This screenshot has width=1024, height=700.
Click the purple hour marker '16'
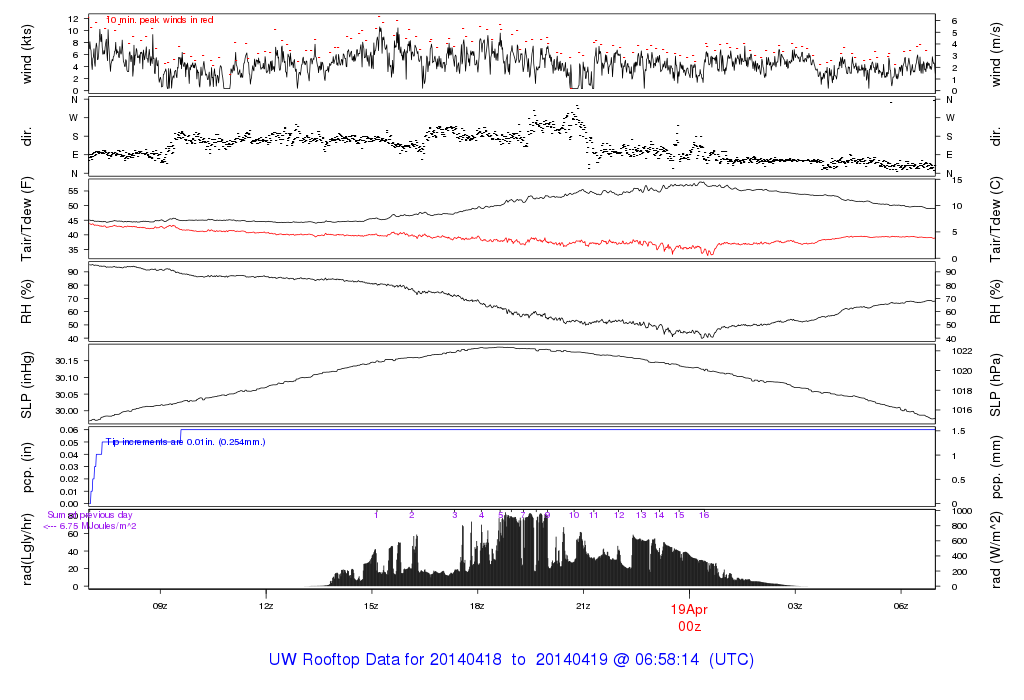[704, 515]
